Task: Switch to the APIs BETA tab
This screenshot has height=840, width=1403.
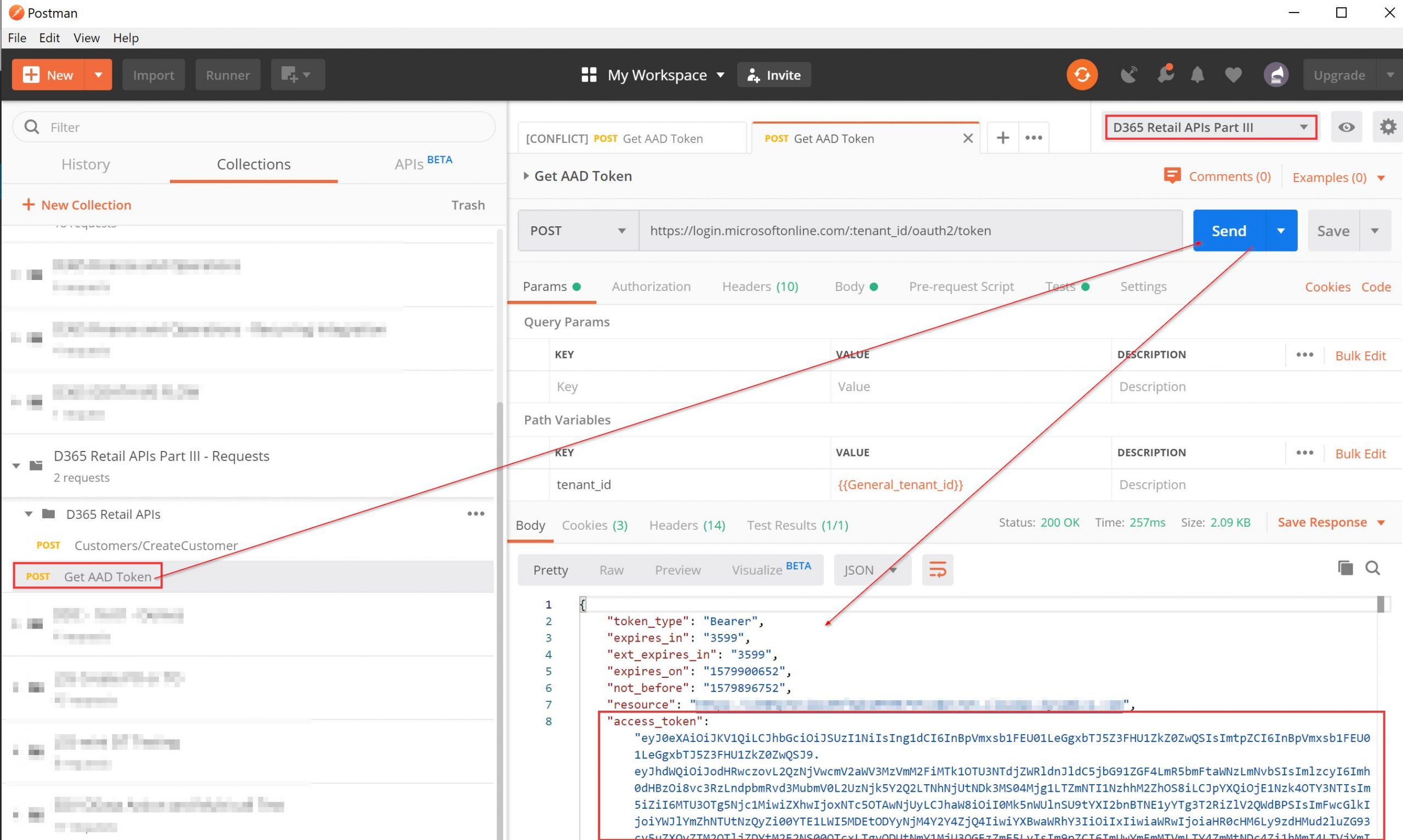Action: tap(423, 163)
